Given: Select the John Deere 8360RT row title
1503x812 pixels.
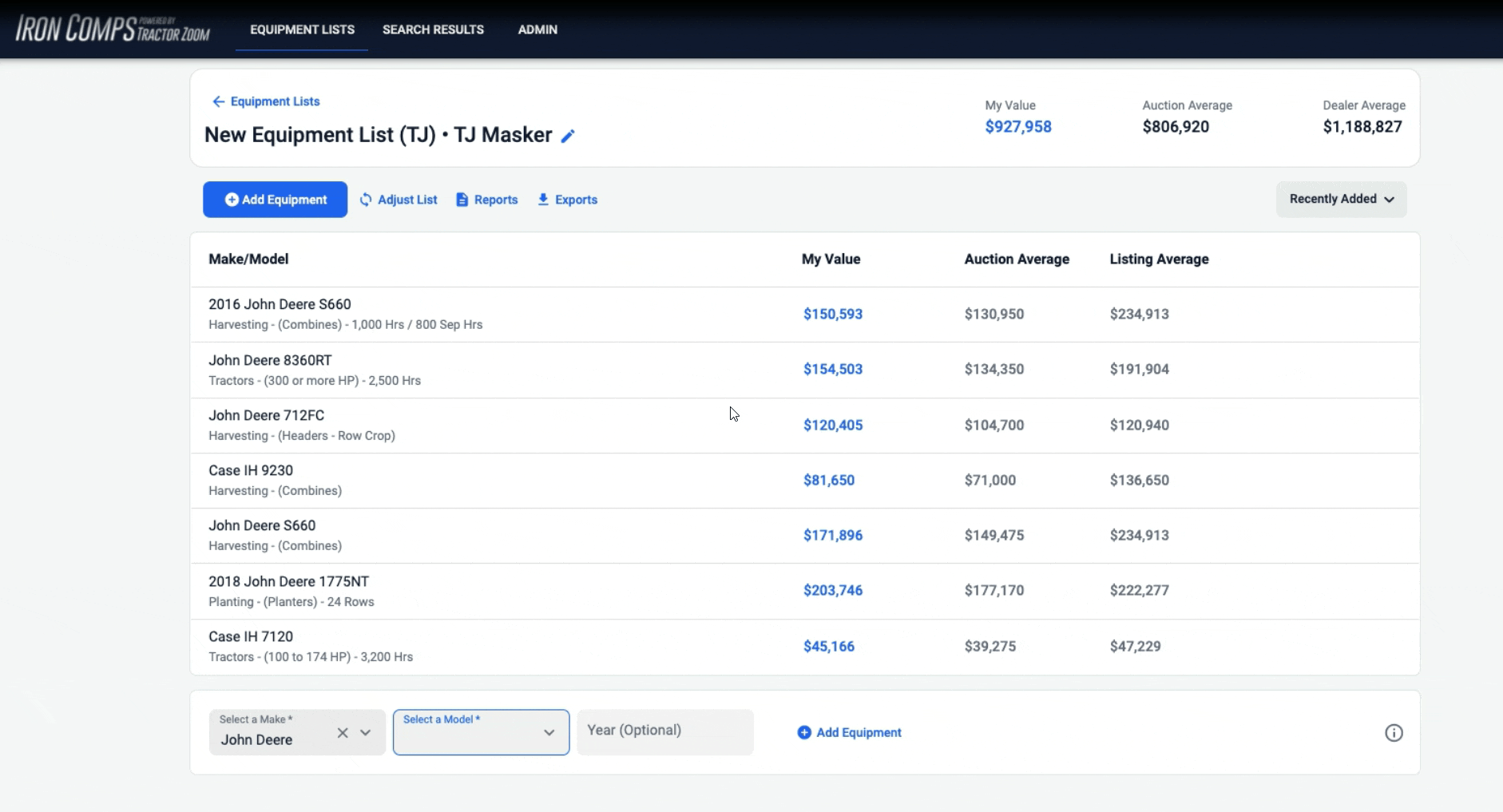Looking at the screenshot, I should (x=270, y=360).
